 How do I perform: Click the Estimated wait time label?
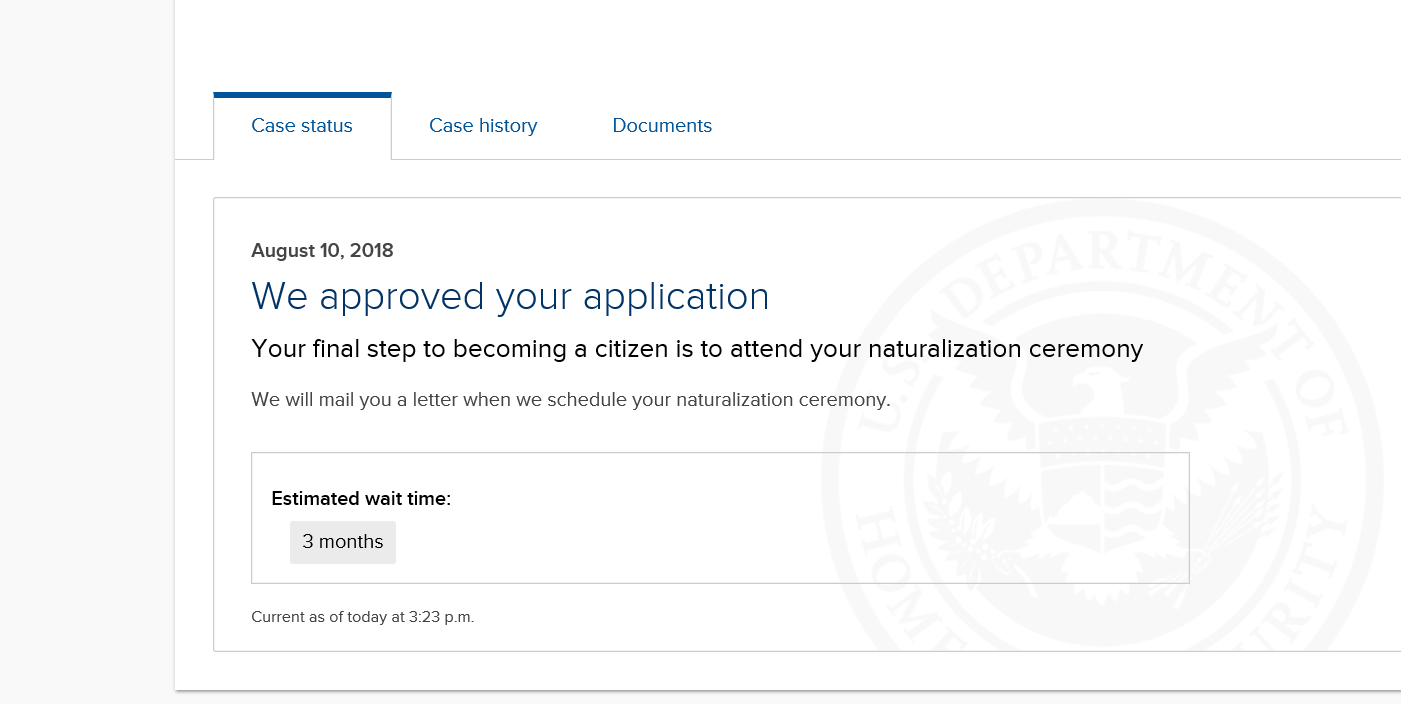coord(361,499)
